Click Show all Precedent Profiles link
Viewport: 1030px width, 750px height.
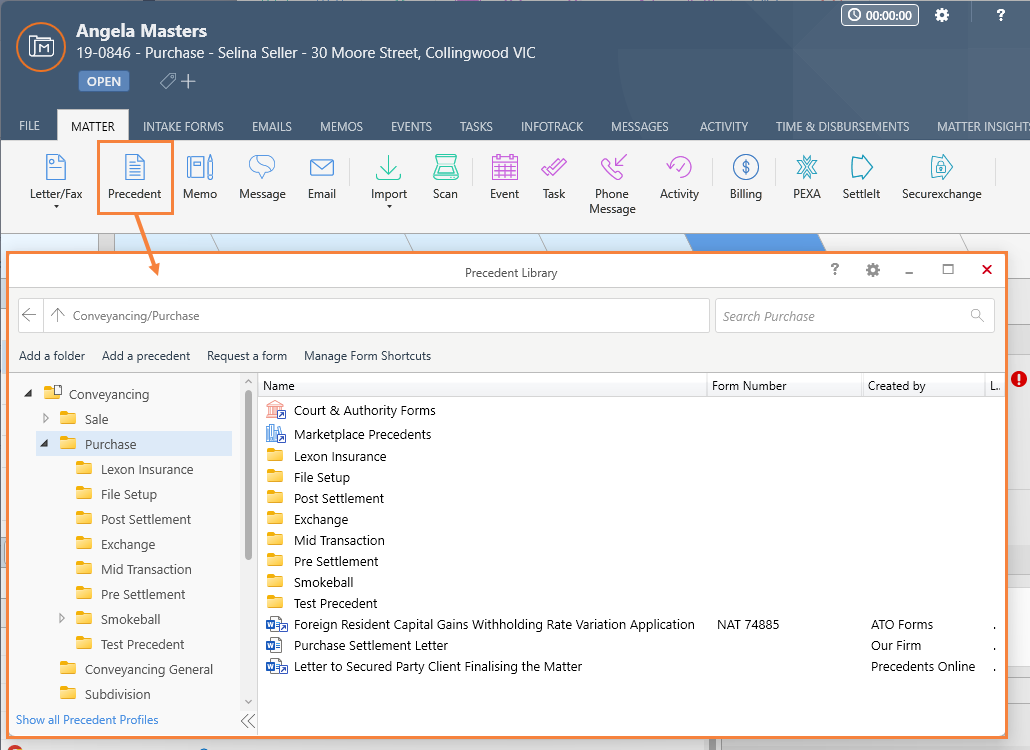(x=87, y=720)
